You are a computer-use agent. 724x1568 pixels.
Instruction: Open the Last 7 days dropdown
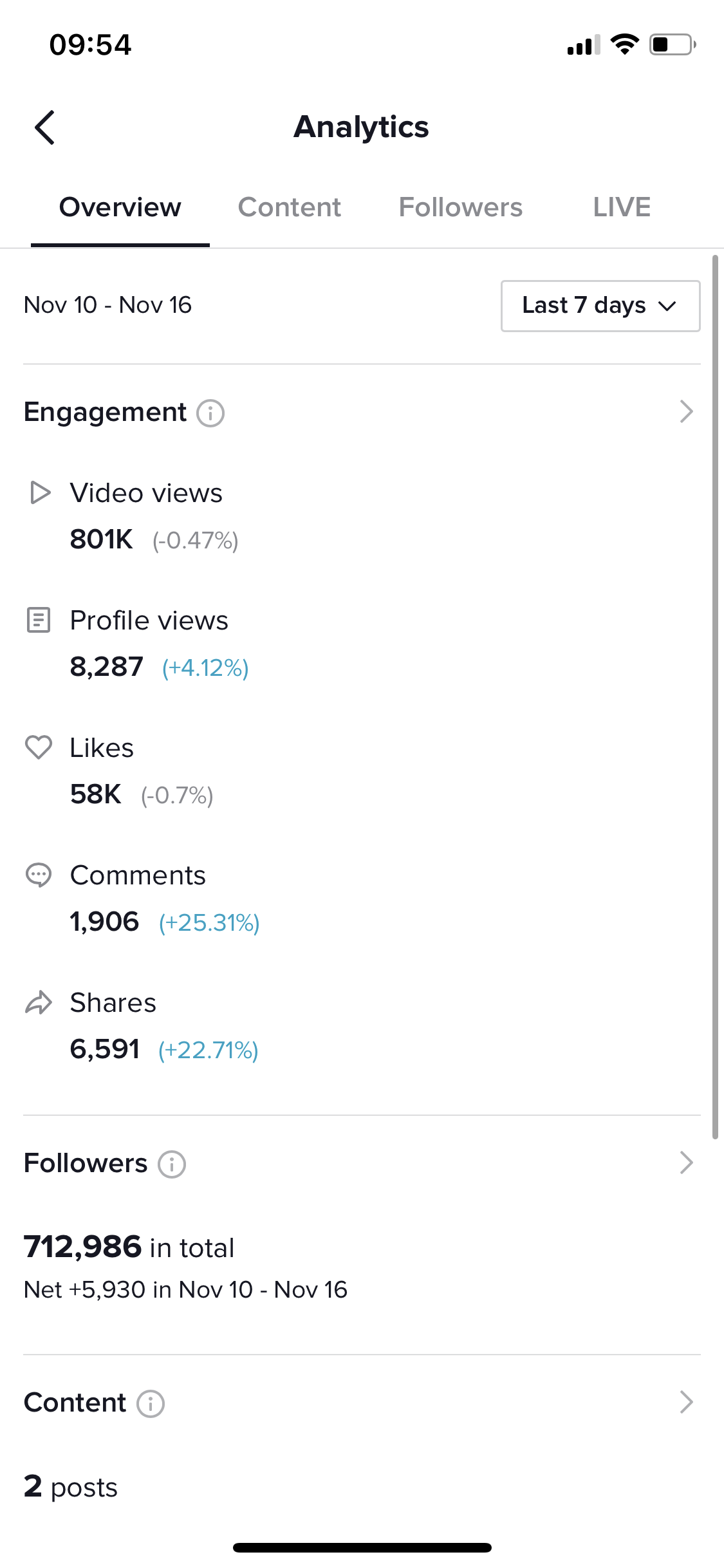tap(600, 306)
